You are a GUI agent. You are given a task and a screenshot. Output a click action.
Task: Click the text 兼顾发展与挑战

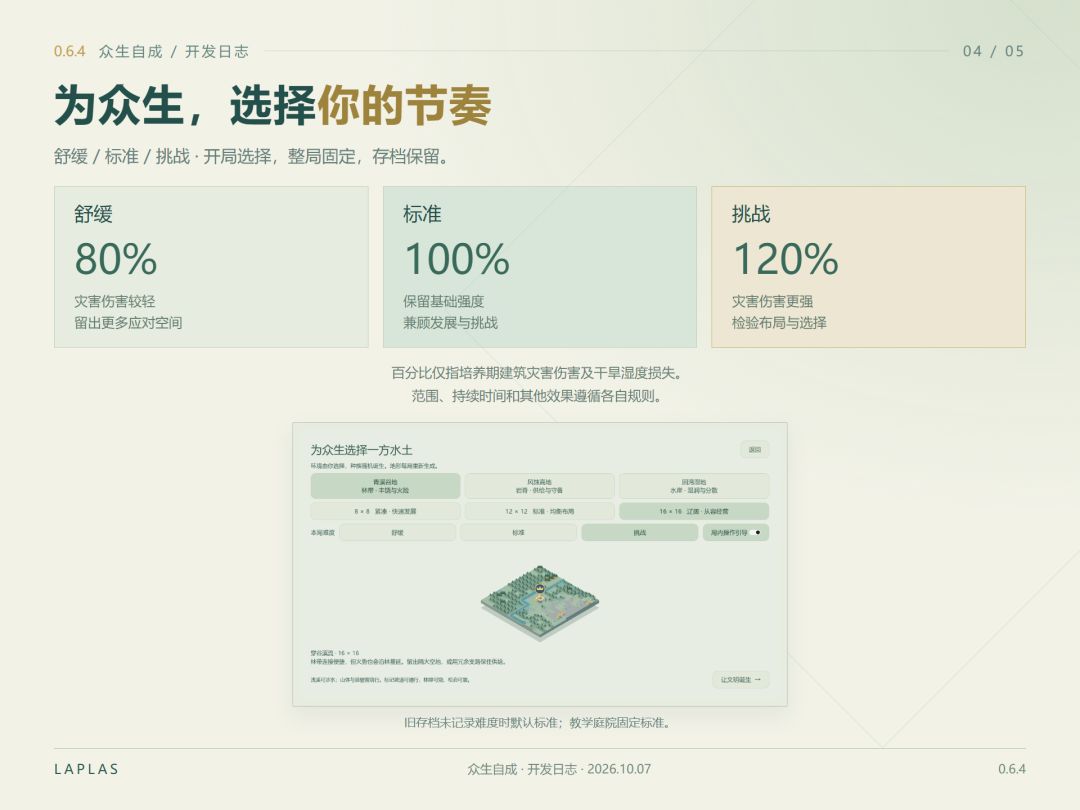[x=450, y=323]
